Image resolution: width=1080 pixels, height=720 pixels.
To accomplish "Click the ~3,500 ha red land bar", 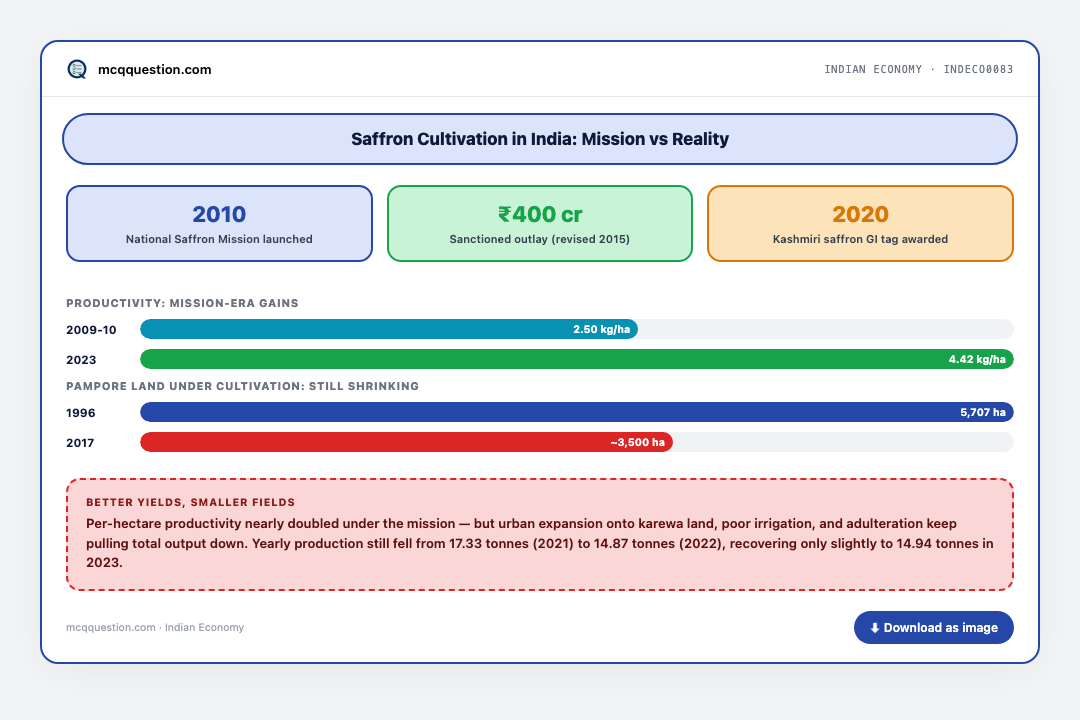I will [x=406, y=442].
